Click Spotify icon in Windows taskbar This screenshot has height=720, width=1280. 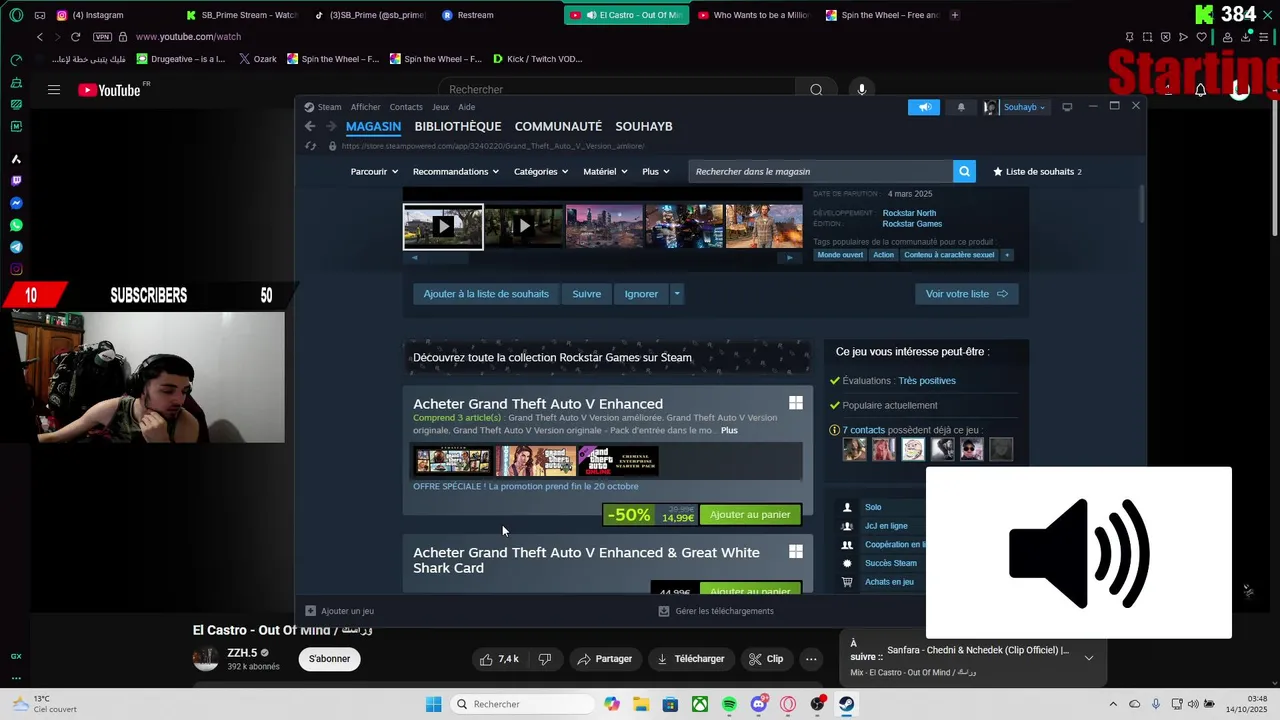pyautogui.click(x=729, y=704)
